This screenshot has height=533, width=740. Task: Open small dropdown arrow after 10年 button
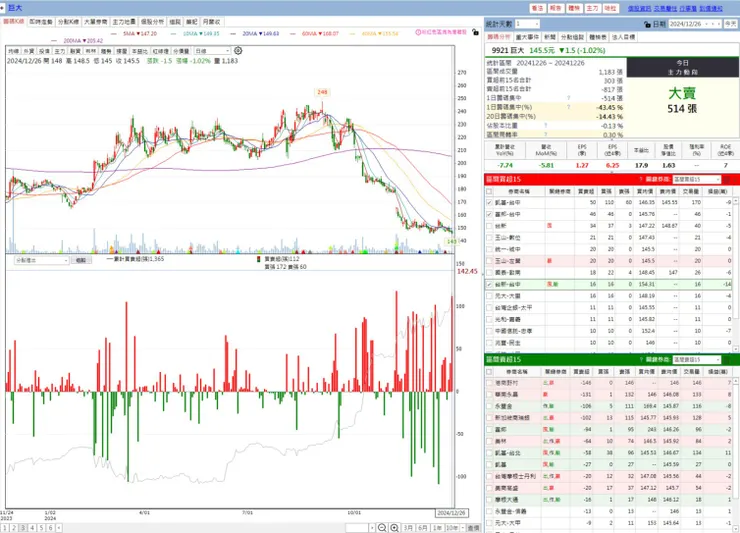coord(463,528)
